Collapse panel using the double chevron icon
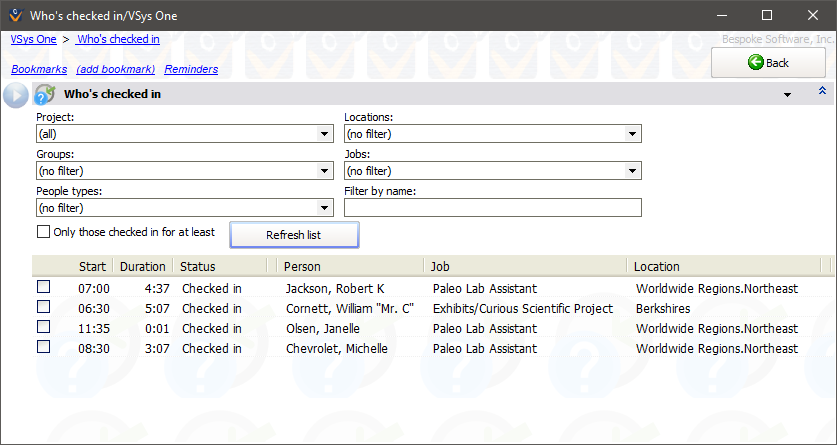This screenshot has width=837, height=445. tap(822, 92)
